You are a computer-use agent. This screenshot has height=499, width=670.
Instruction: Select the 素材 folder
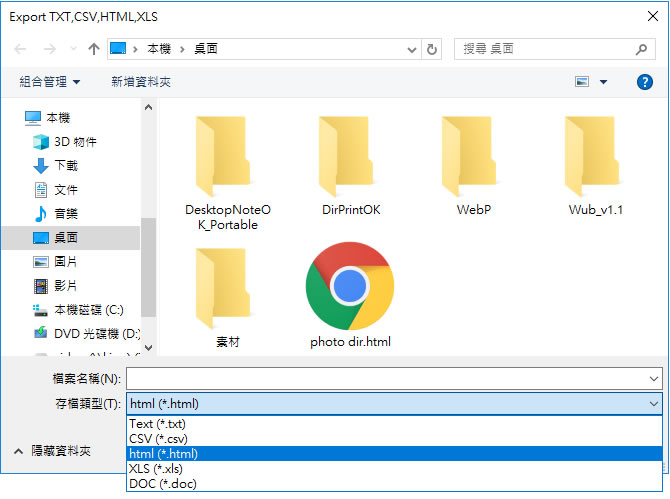pyautogui.click(x=227, y=298)
